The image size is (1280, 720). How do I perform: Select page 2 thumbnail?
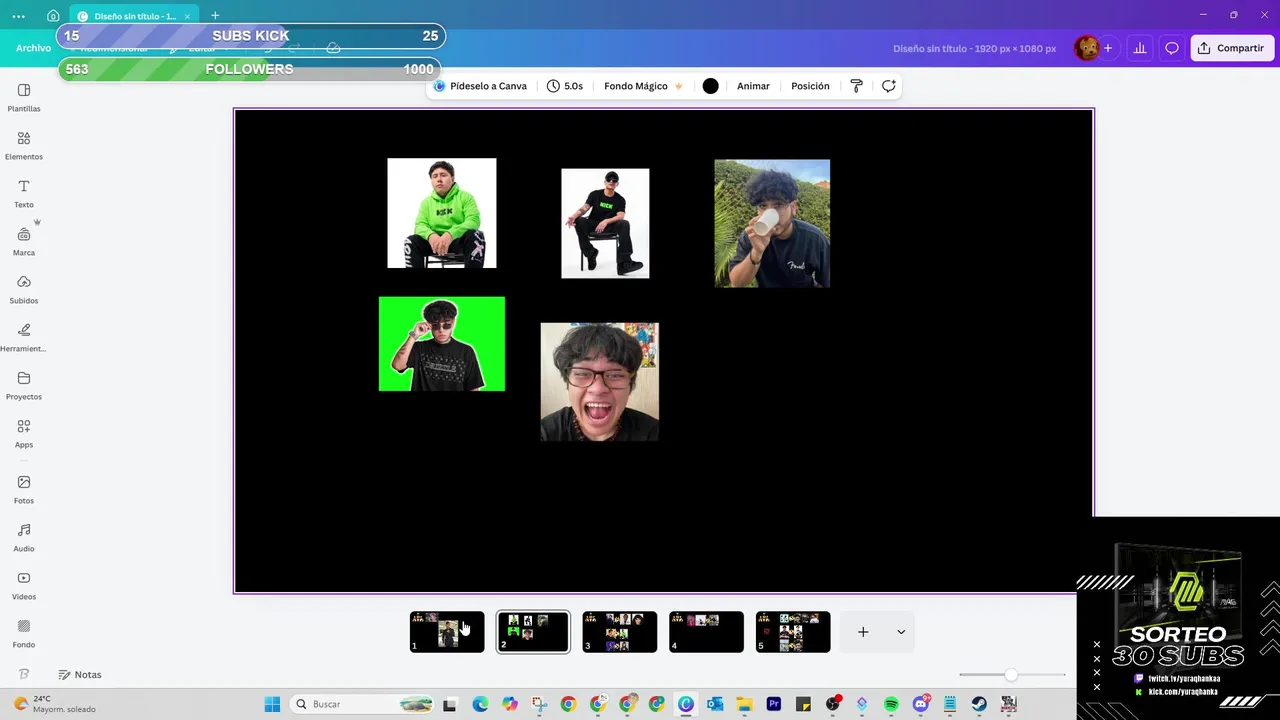click(533, 632)
